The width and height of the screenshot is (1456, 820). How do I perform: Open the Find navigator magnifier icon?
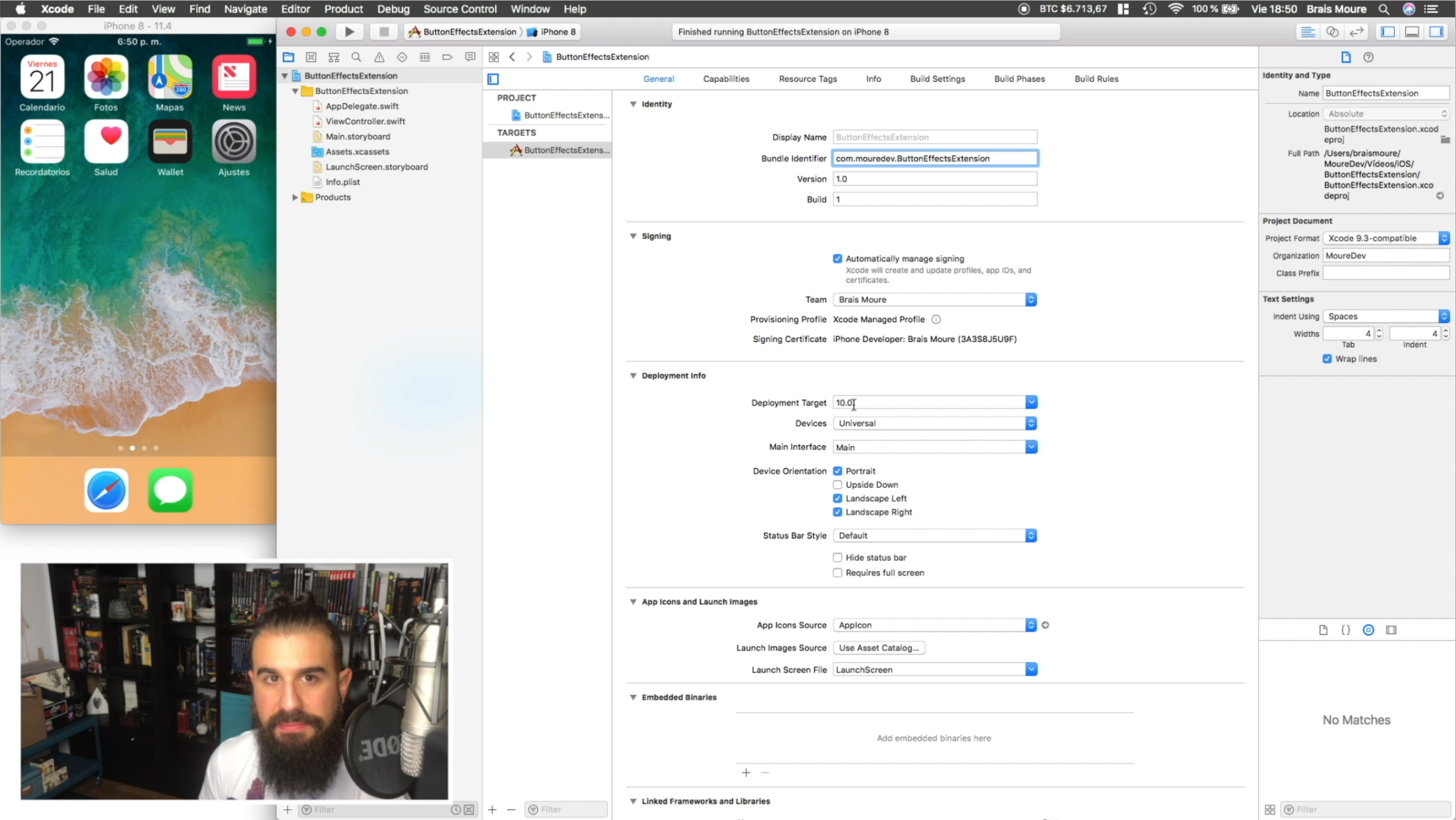click(x=356, y=57)
